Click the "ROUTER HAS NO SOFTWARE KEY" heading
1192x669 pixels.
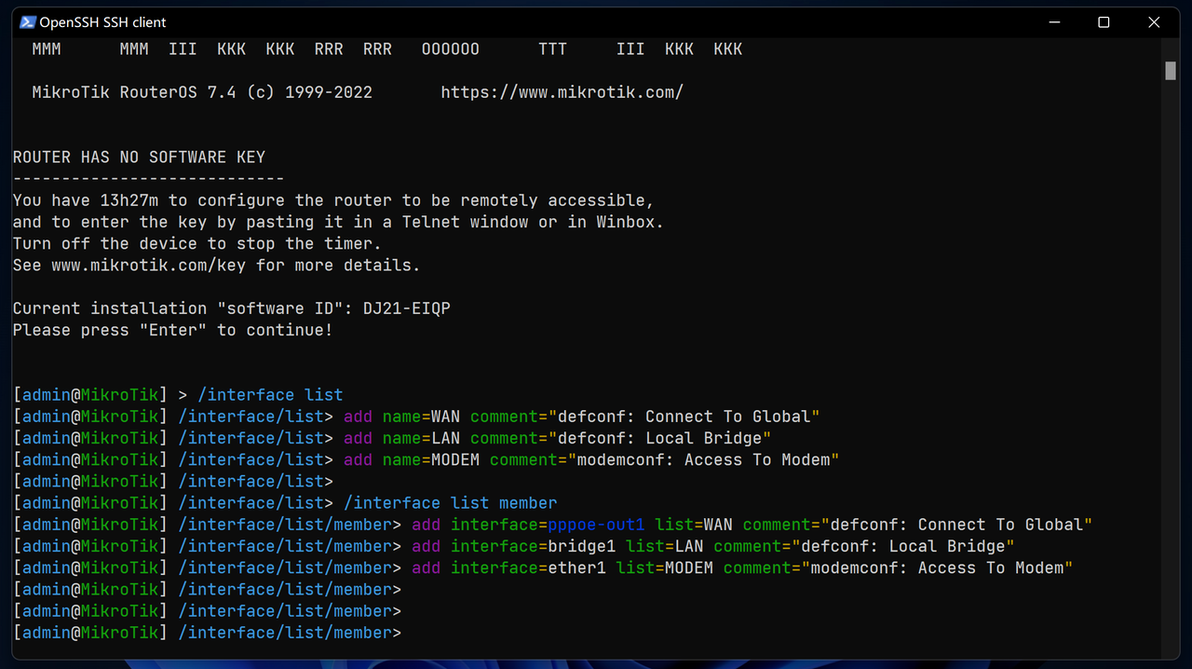[139, 157]
